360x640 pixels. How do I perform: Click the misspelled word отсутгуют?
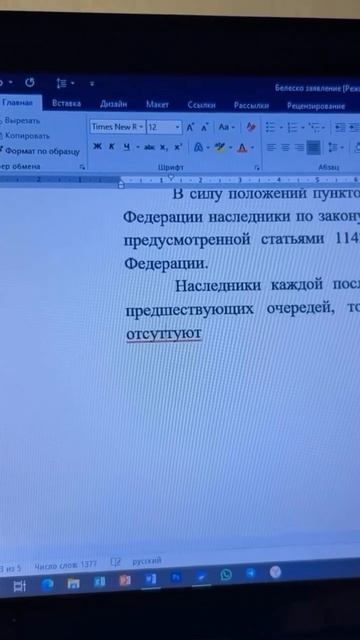164,333
